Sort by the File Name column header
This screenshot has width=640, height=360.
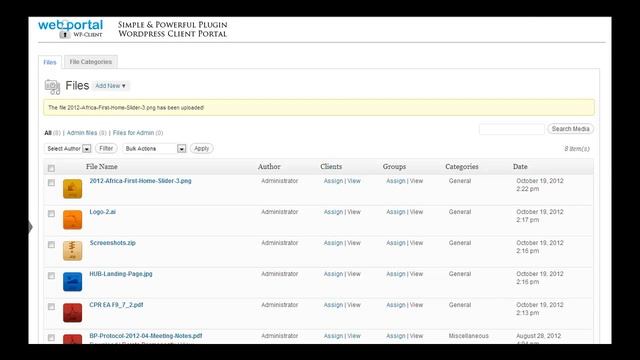[x=102, y=167]
